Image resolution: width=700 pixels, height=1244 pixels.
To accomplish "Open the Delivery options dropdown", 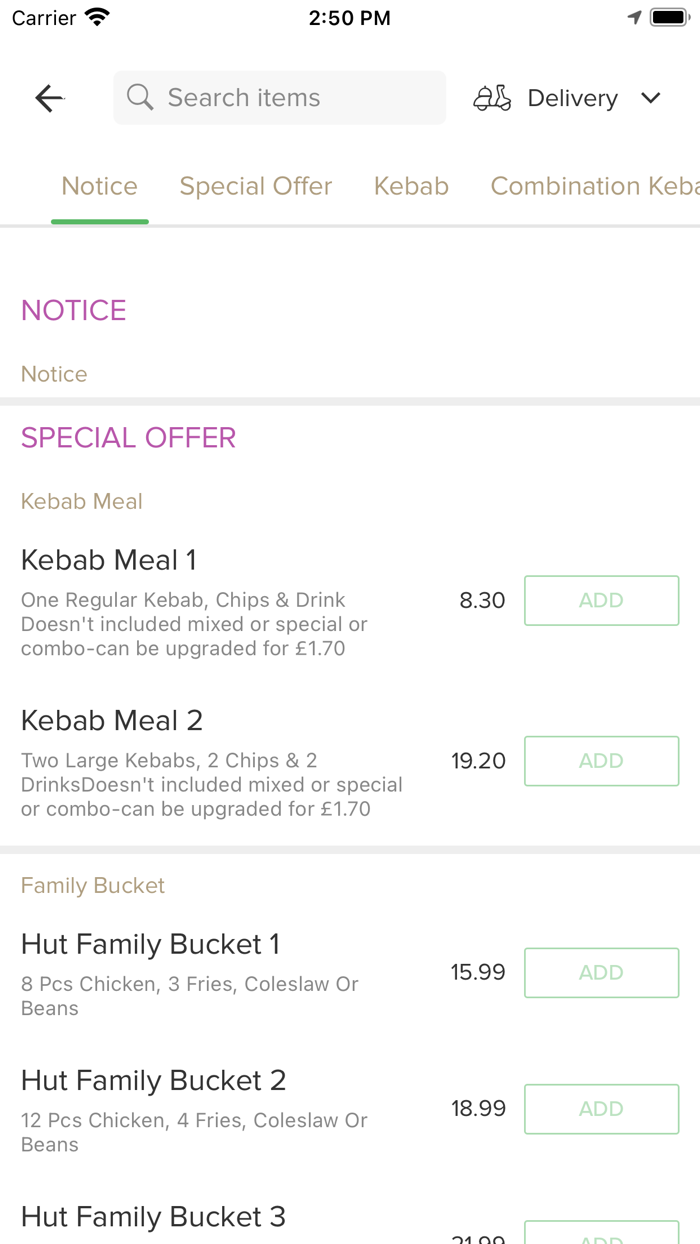I will (x=572, y=97).
